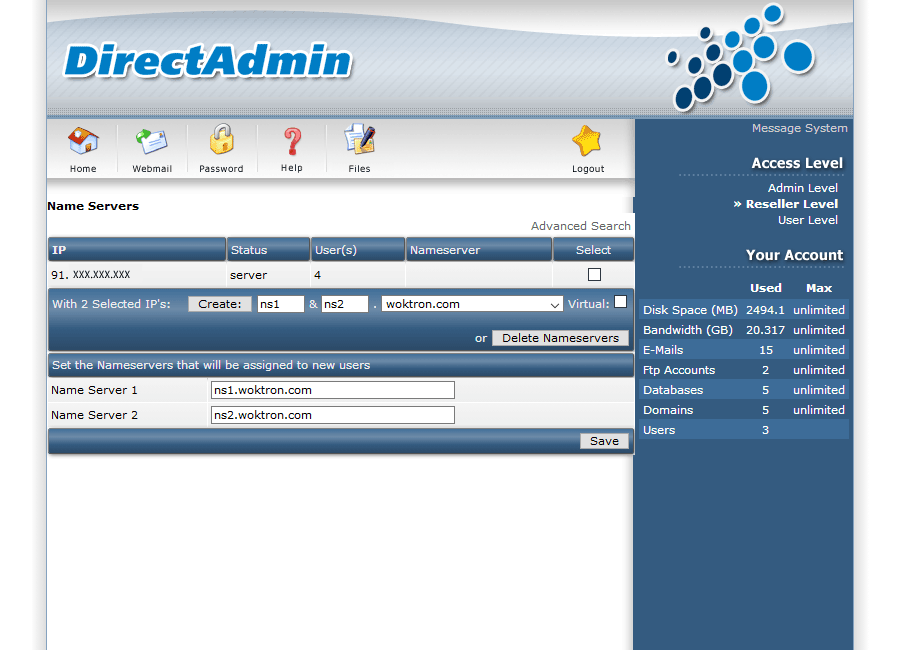The width and height of the screenshot is (900, 650).
Task: Click the Name Server 1 input field
Action: 333,390
